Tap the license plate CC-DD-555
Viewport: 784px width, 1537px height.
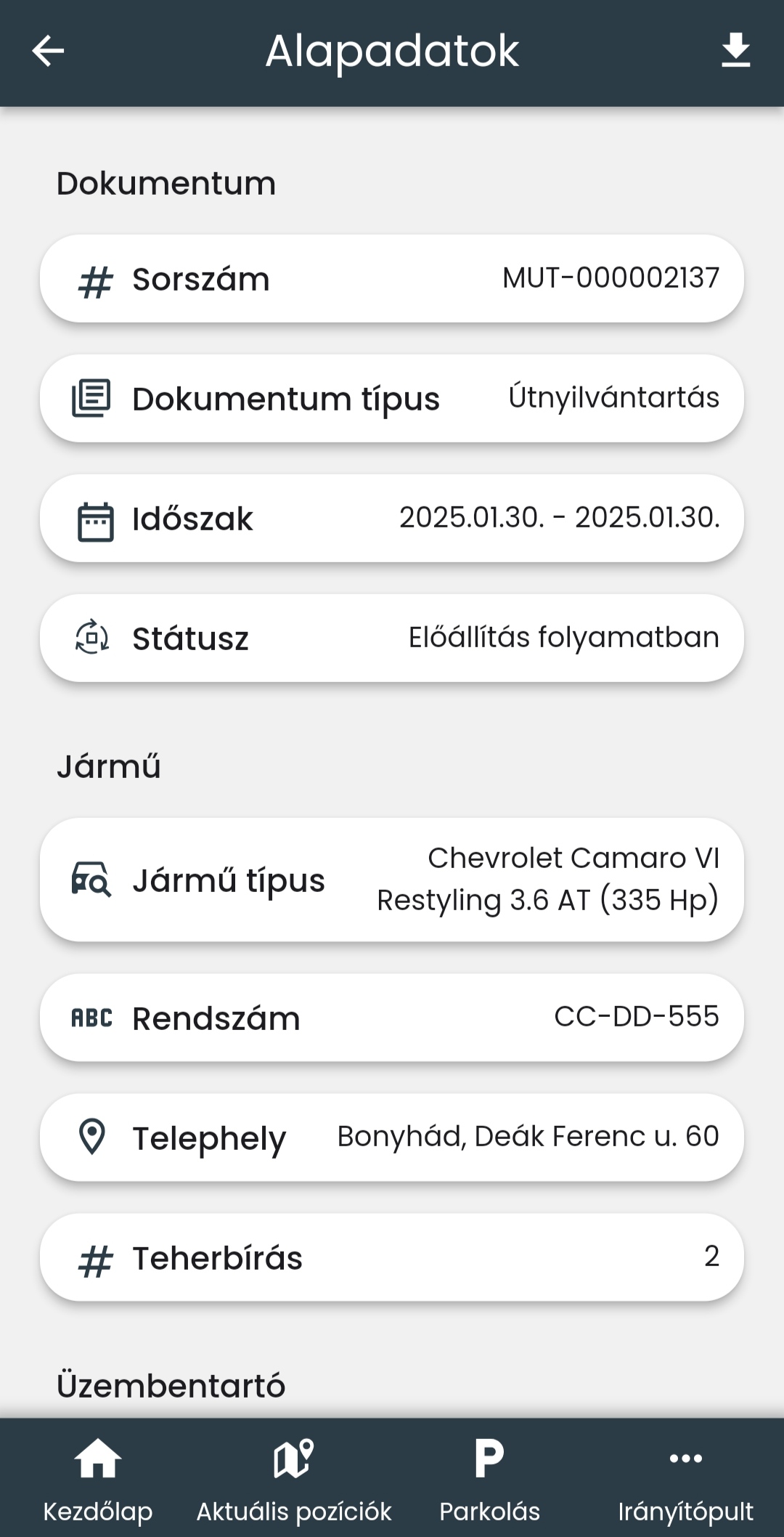pos(636,1017)
